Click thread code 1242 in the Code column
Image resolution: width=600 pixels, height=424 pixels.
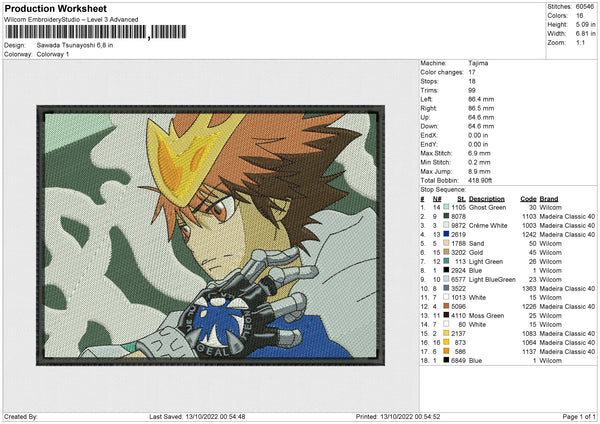tap(529, 234)
